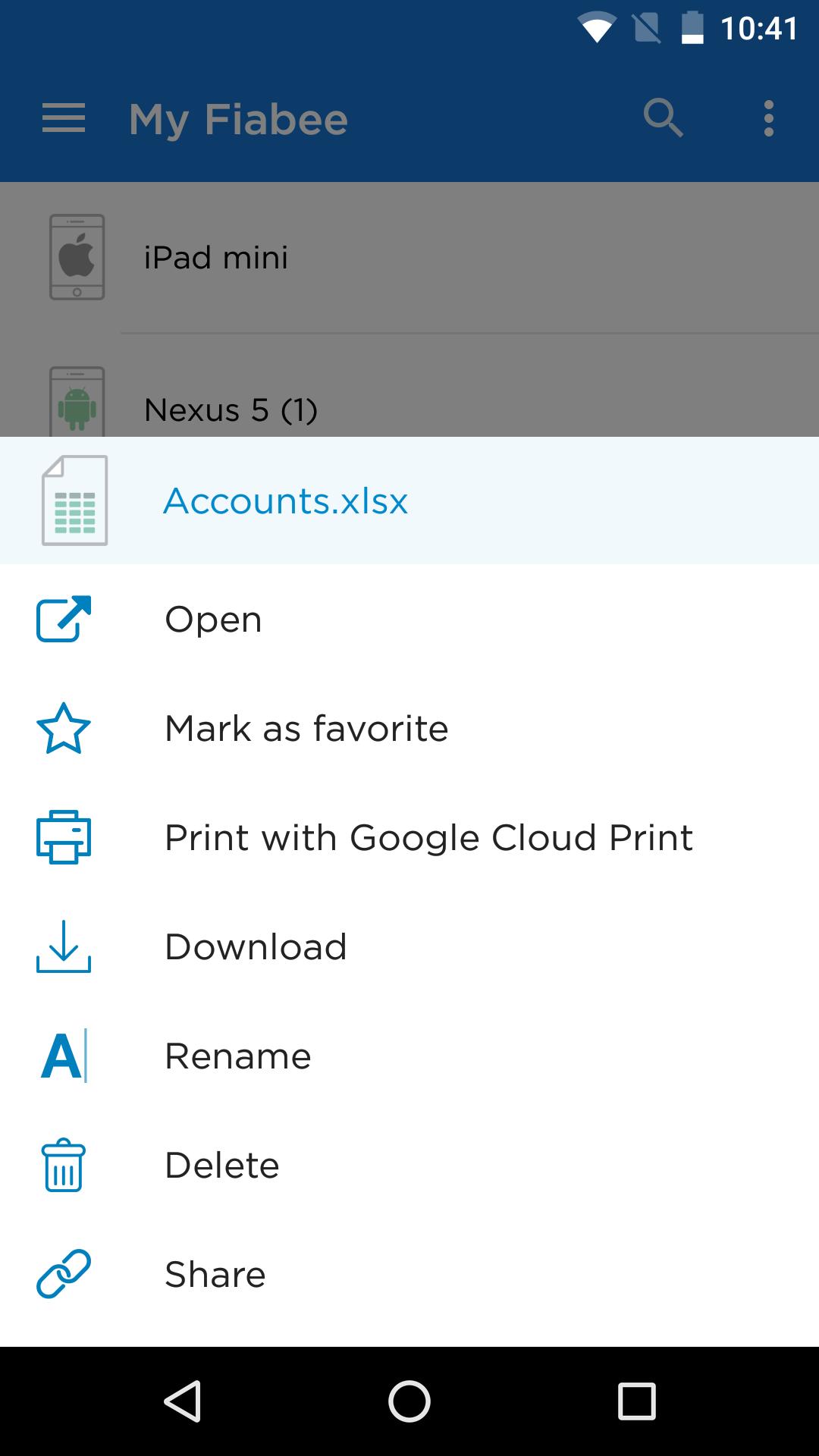Tap the trash bin icon
Viewport: 819px width, 1456px height.
click(64, 1165)
